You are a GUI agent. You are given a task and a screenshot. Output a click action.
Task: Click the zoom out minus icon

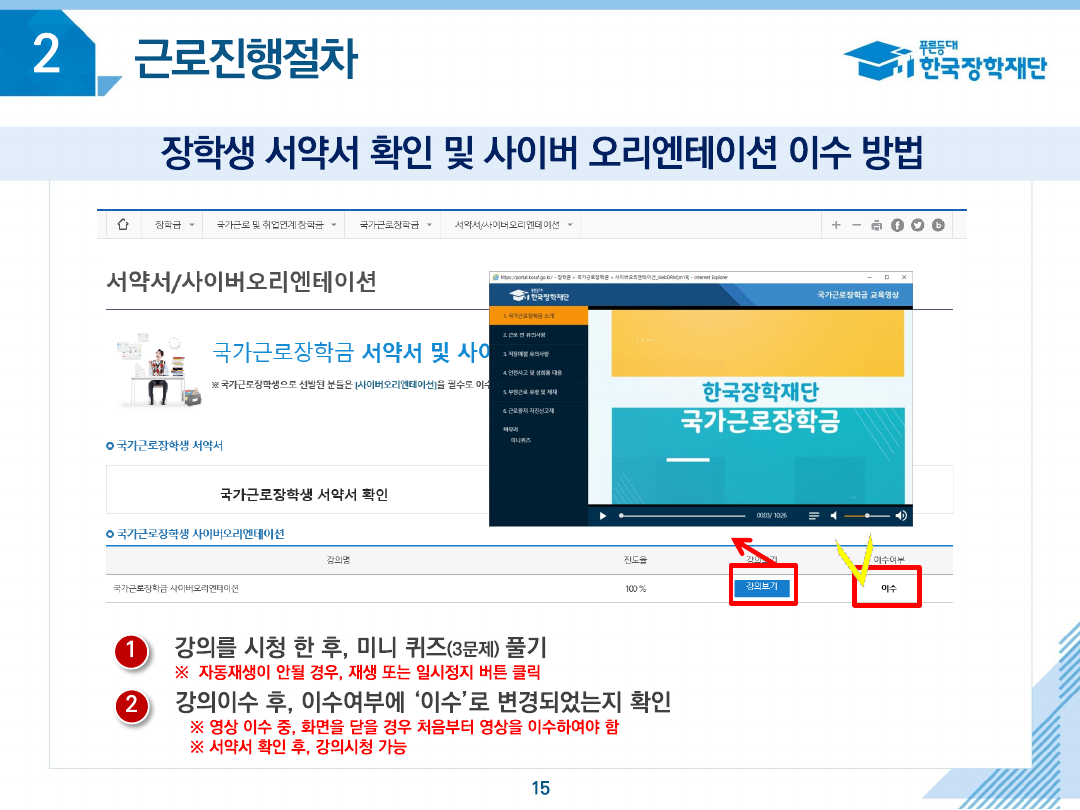click(x=856, y=225)
